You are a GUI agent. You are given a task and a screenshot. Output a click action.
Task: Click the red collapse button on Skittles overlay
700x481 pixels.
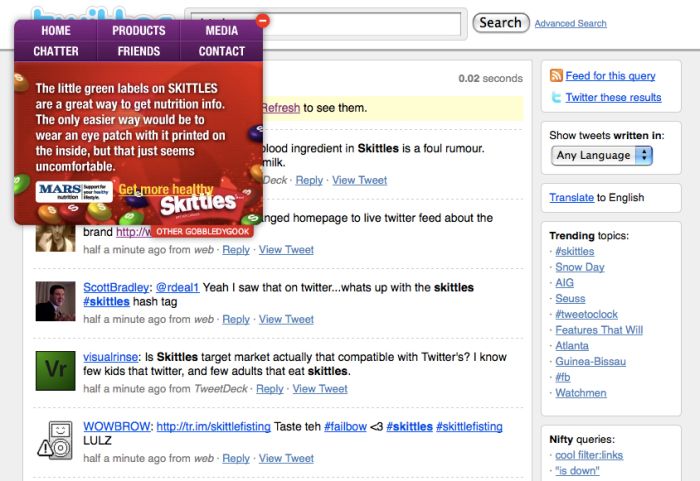pos(263,20)
